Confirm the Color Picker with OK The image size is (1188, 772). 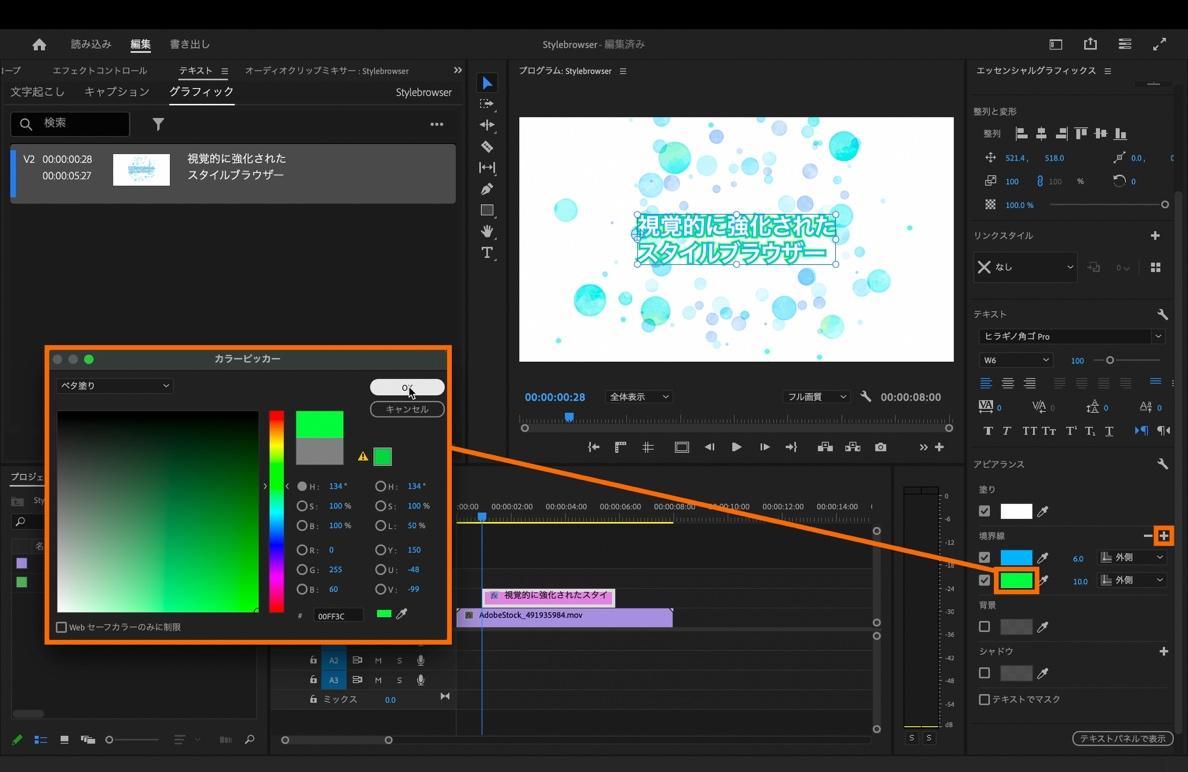point(407,387)
